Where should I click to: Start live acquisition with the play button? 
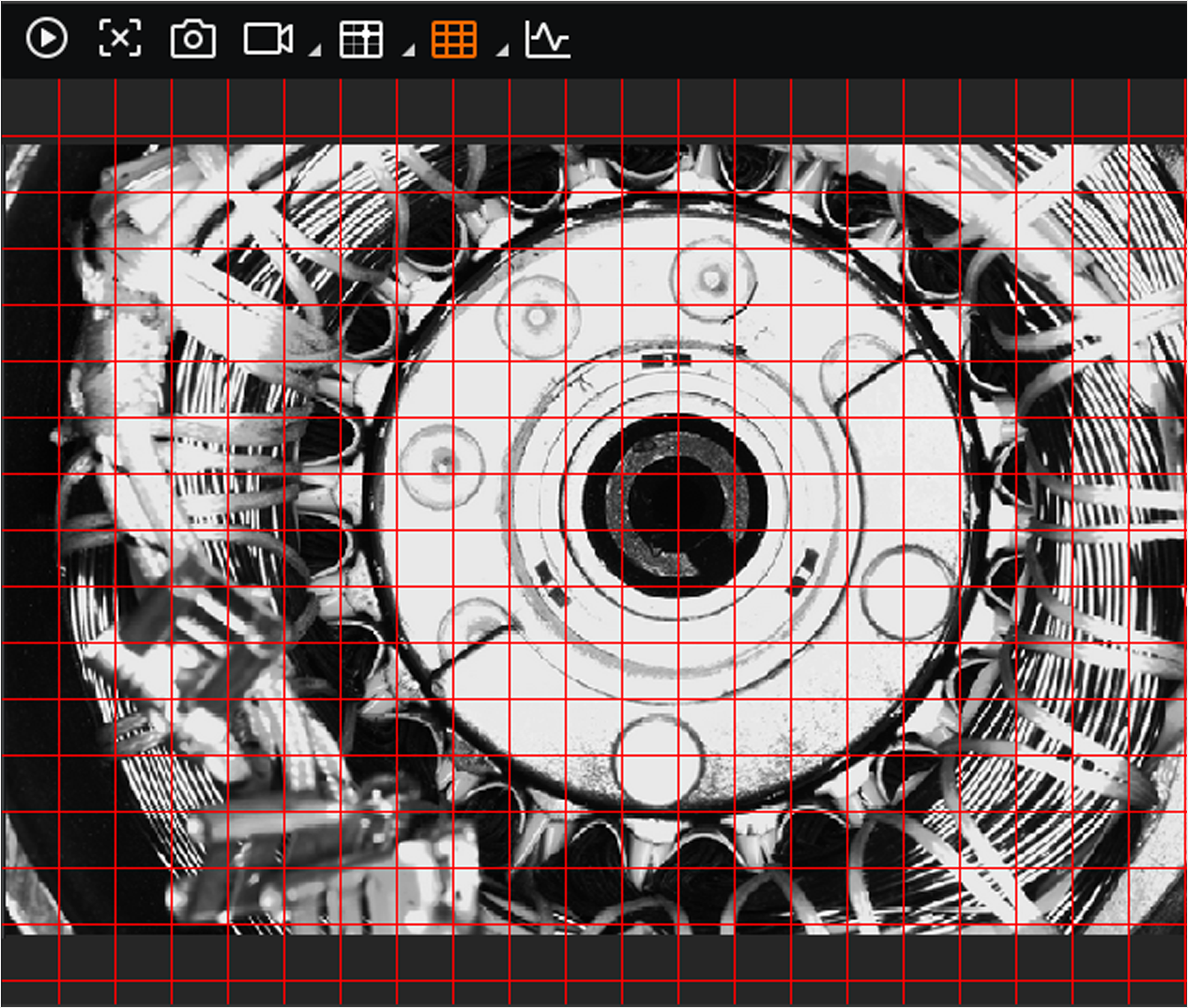(x=46, y=38)
